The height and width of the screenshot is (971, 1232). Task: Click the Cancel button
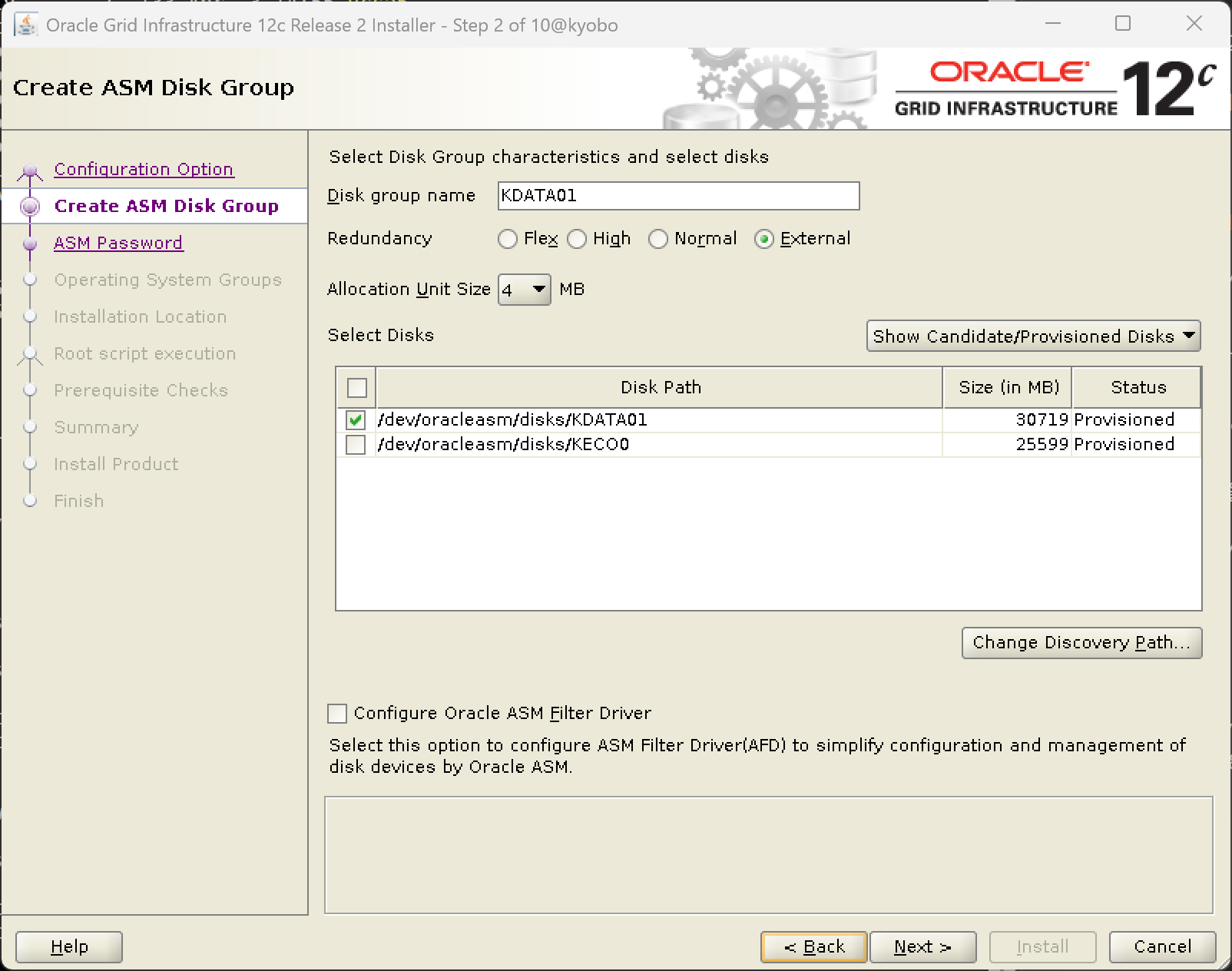(1162, 947)
